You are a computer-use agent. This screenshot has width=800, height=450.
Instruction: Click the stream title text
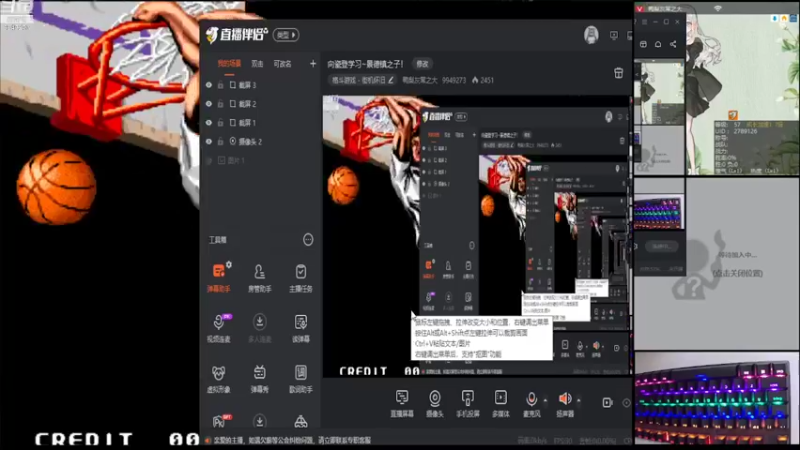[x=365, y=64]
